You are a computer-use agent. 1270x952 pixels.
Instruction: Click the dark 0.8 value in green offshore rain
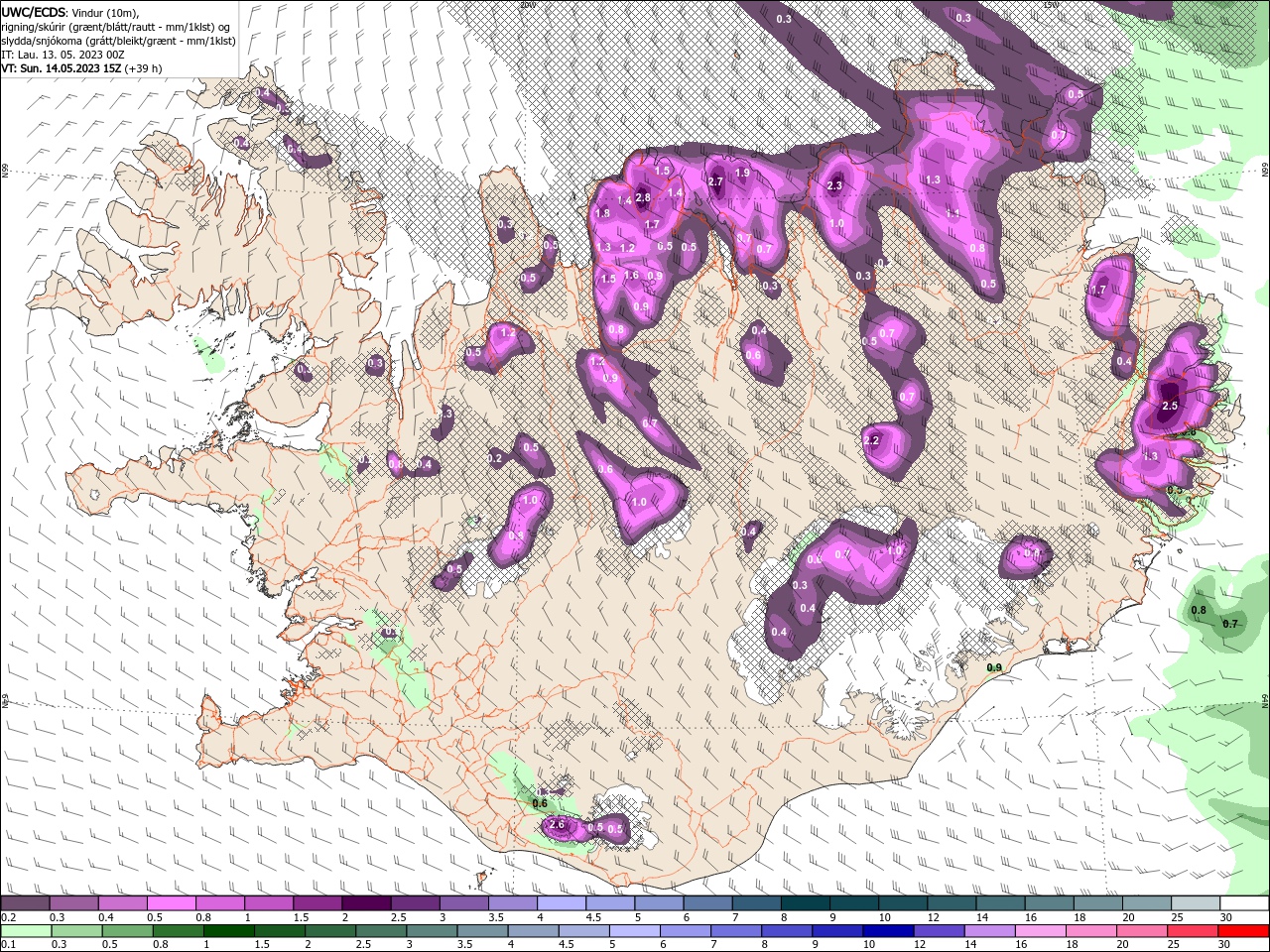(1199, 610)
